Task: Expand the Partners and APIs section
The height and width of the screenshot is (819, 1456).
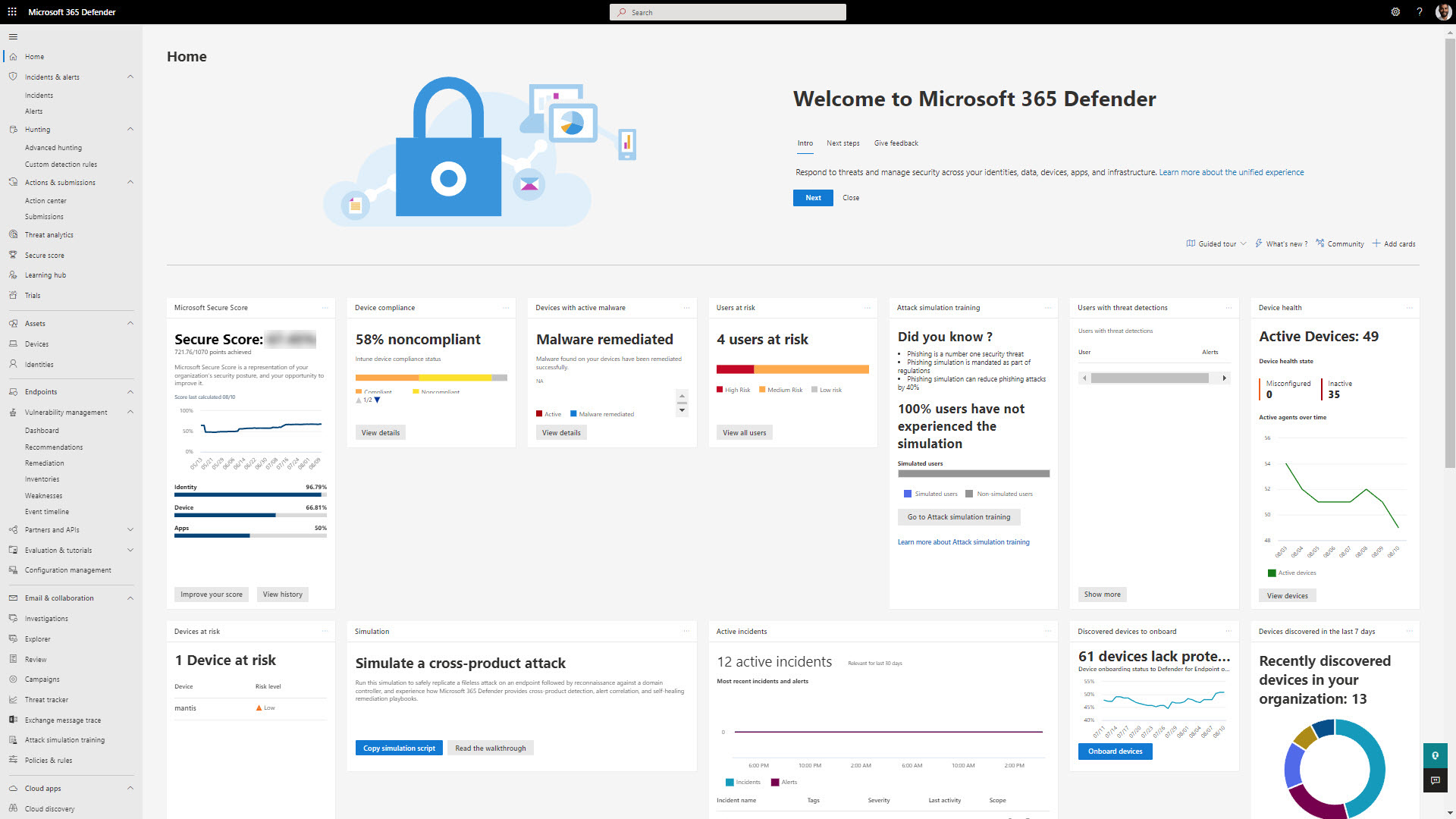Action: pos(130,530)
